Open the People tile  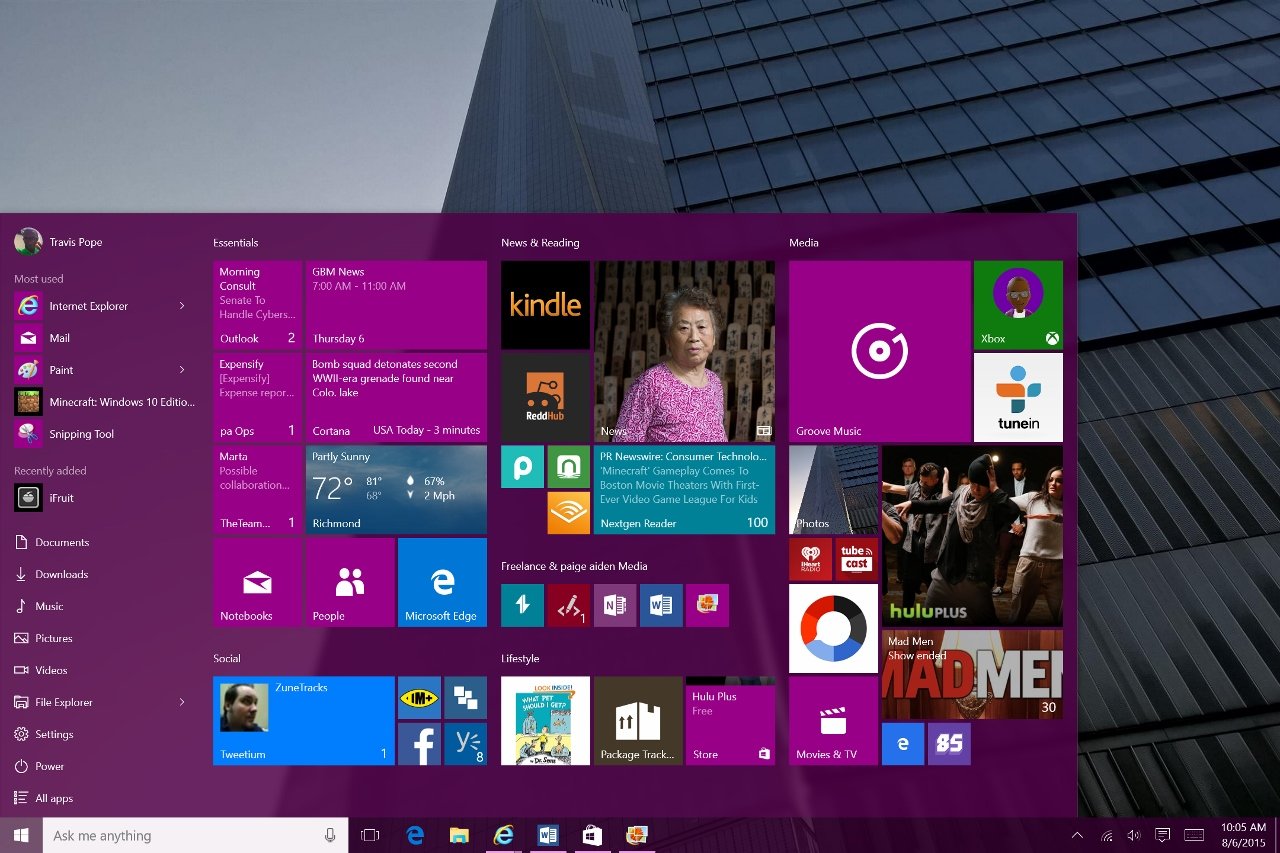350,582
